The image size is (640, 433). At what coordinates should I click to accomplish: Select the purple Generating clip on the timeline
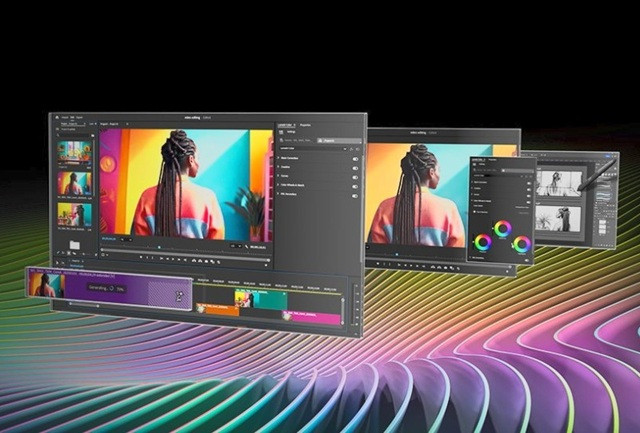click(109, 288)
